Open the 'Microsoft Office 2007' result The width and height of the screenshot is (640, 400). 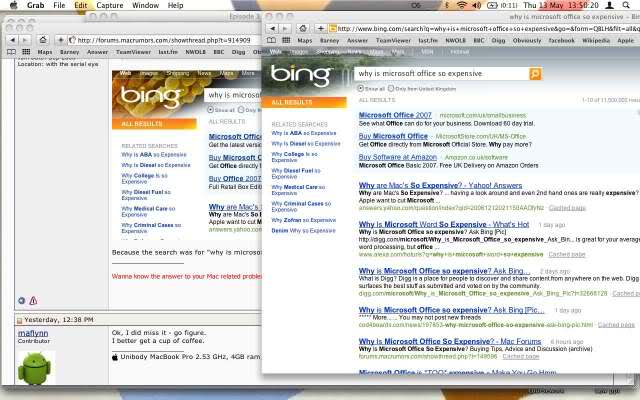click(x=395, y=115)
